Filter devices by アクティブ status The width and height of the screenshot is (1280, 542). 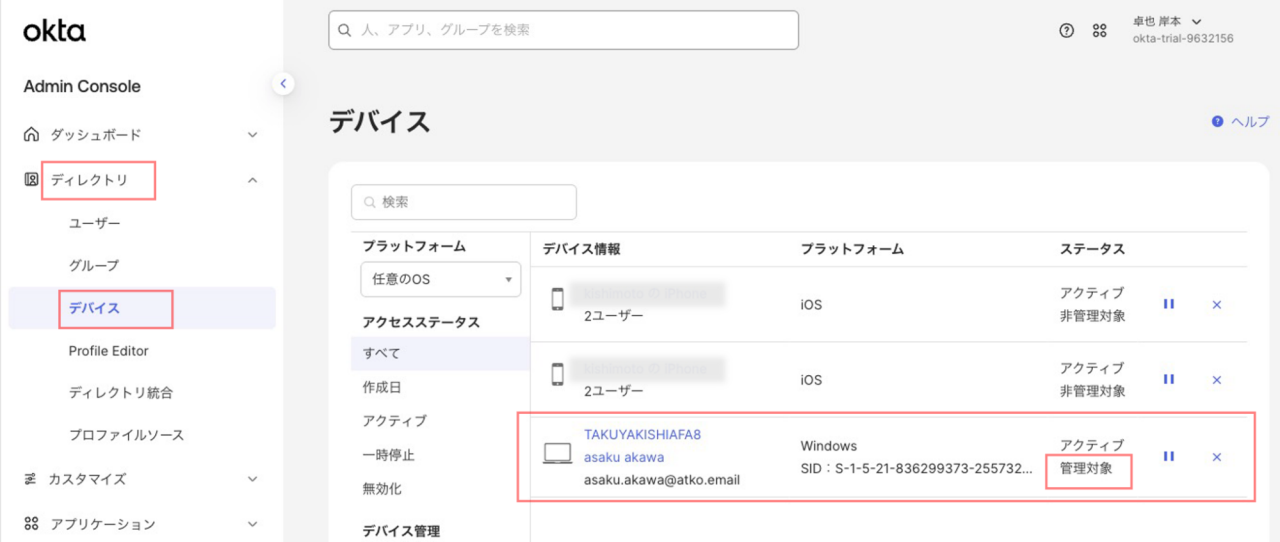394,421
